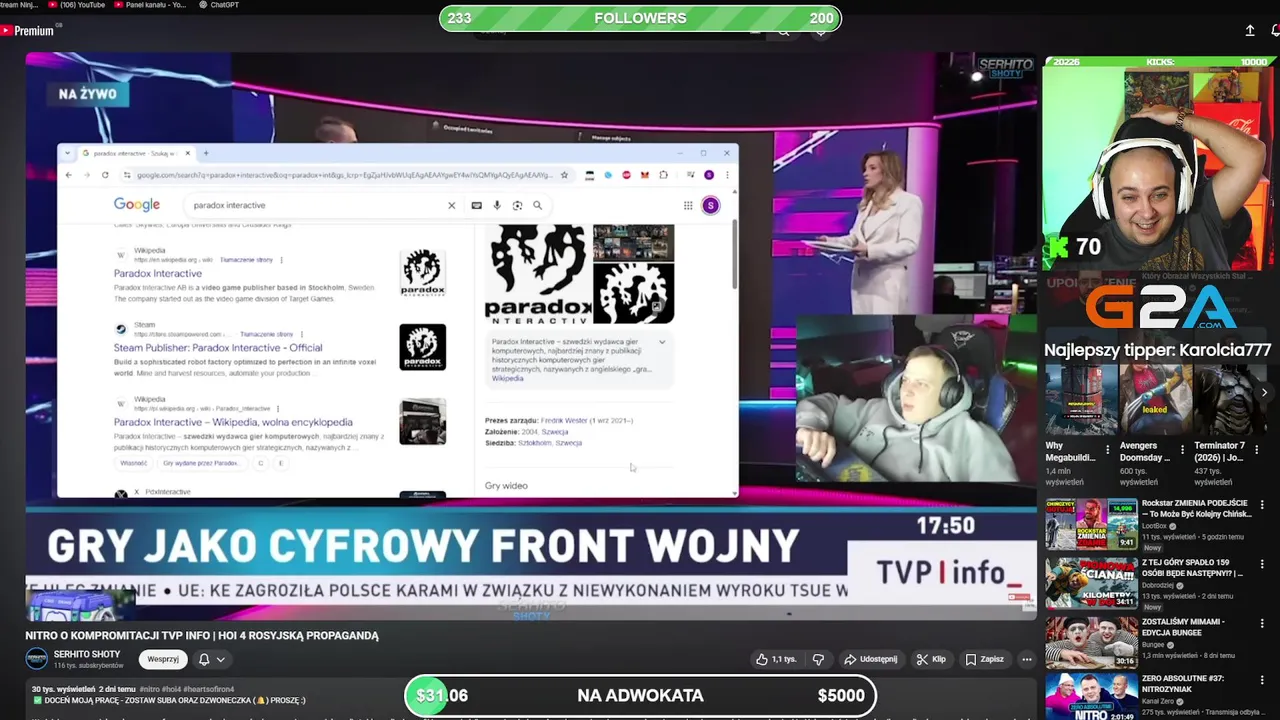Open the upload icon in YouTube header

point(1250,31)
